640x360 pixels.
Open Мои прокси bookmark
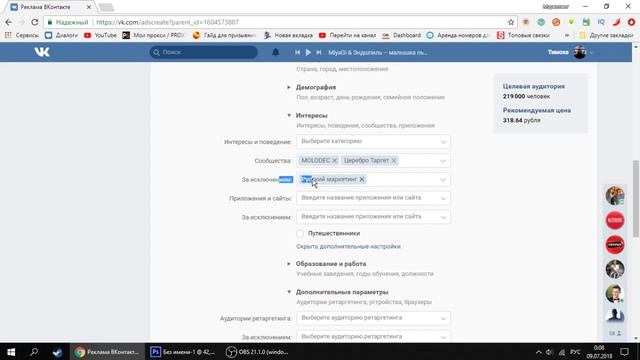(154, 36)
